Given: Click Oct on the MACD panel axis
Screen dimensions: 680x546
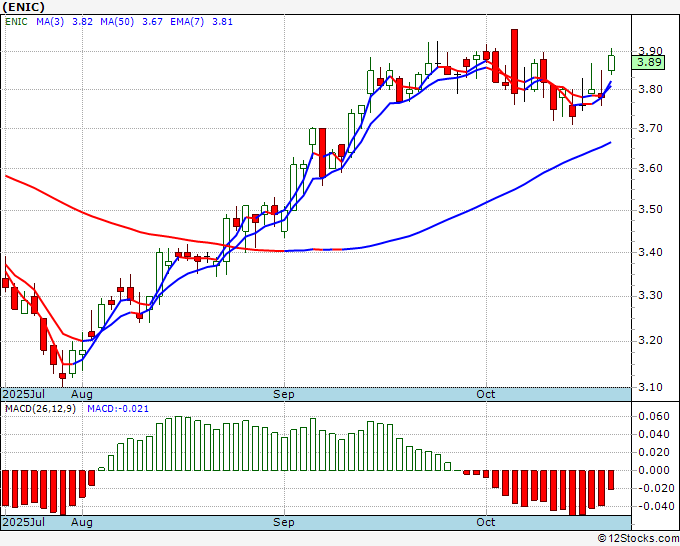Looking at the screenshot, I should 486,522.
